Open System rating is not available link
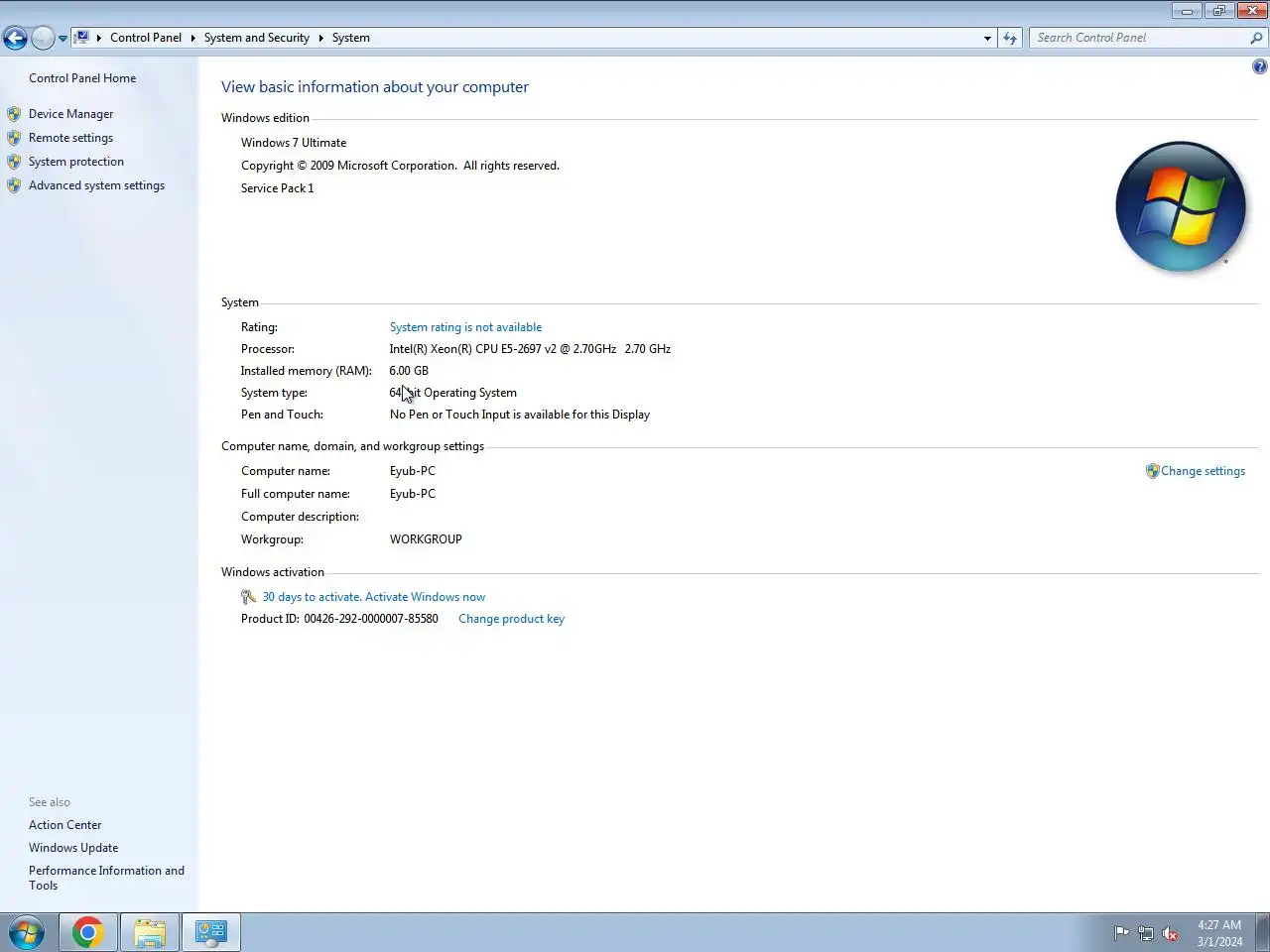This screenshot has width=1270, height=952. click(465, 327)
